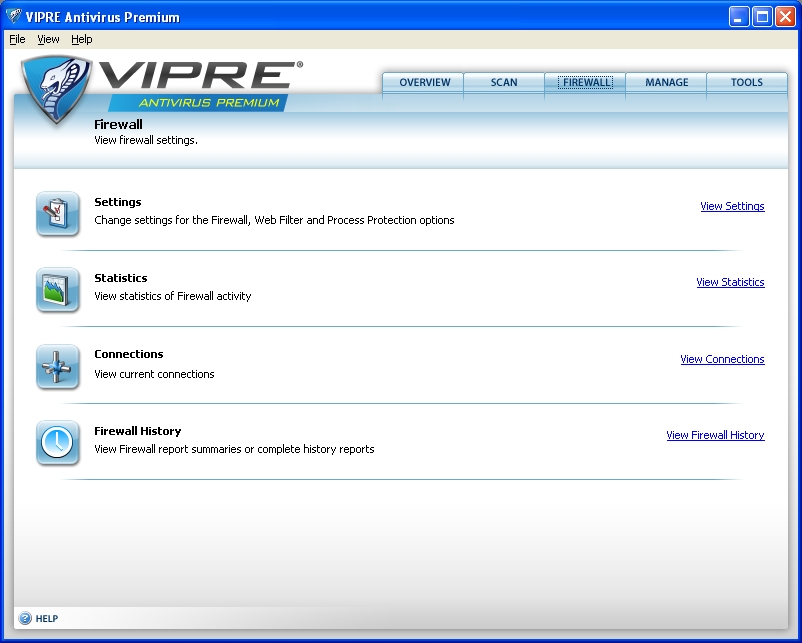This screenshot has width=802, height=643.
Task: Click the bold Settings heading
Action: [118, 202]
